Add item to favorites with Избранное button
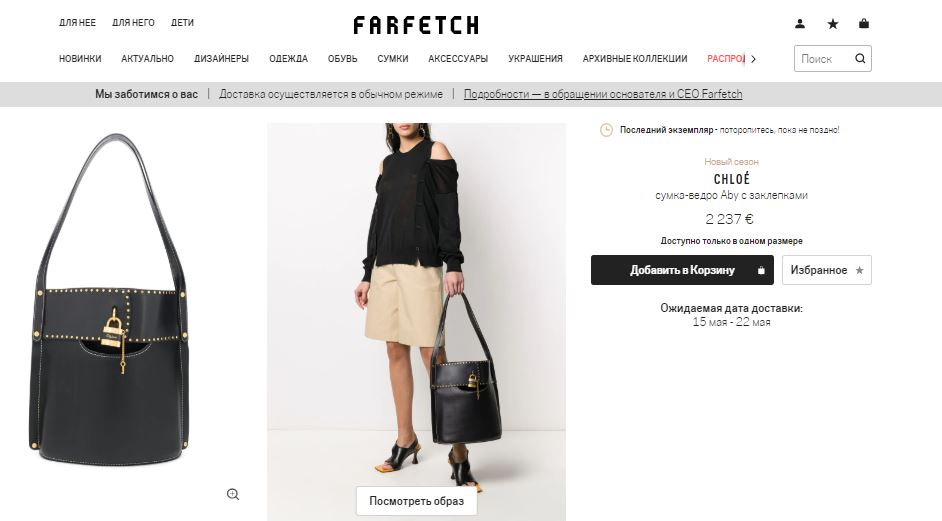This screenshot has width=942, height=521. pyautogui.click(x=827, y=270)
